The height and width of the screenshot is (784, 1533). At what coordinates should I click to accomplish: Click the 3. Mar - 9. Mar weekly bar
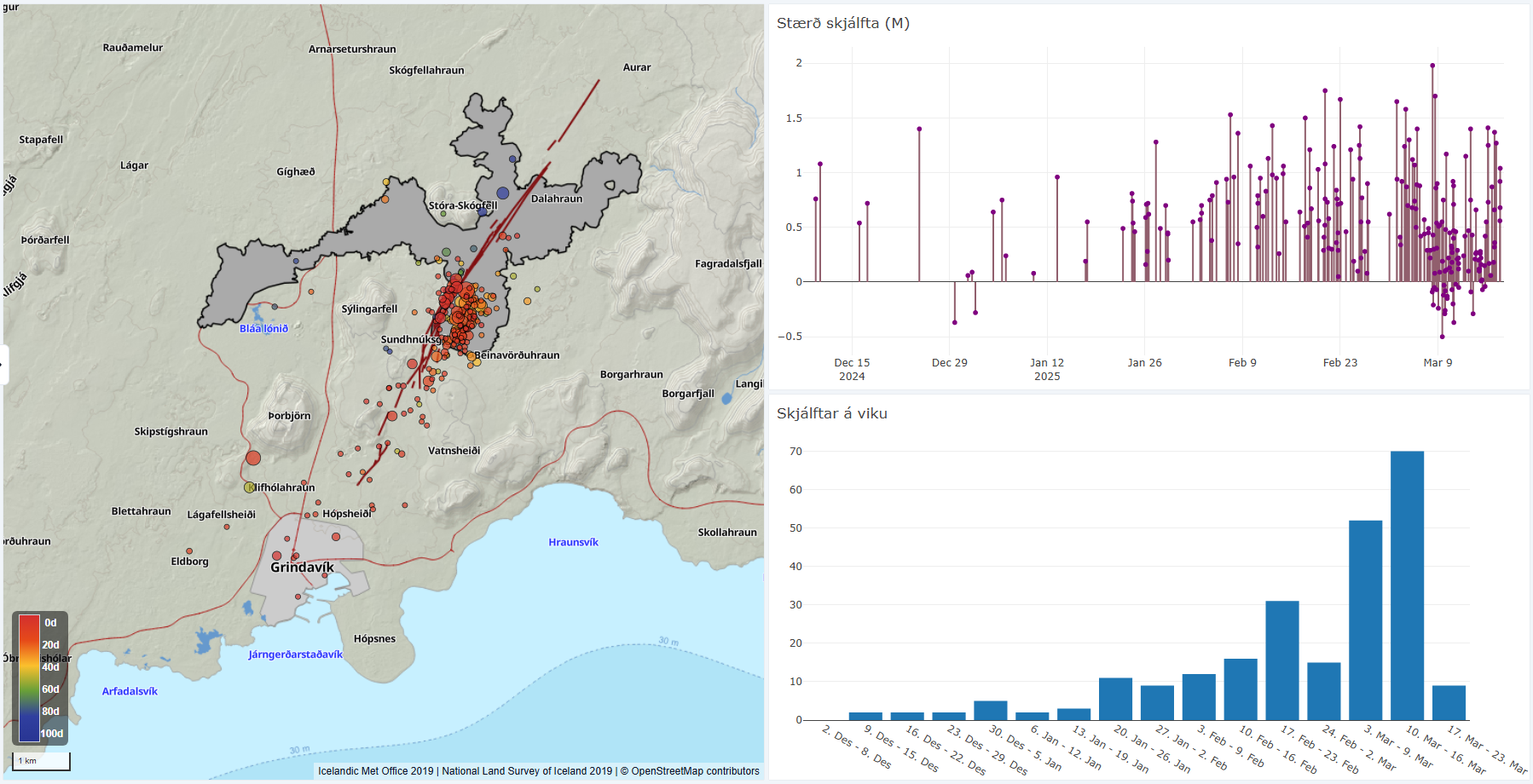coord(1365,620)
